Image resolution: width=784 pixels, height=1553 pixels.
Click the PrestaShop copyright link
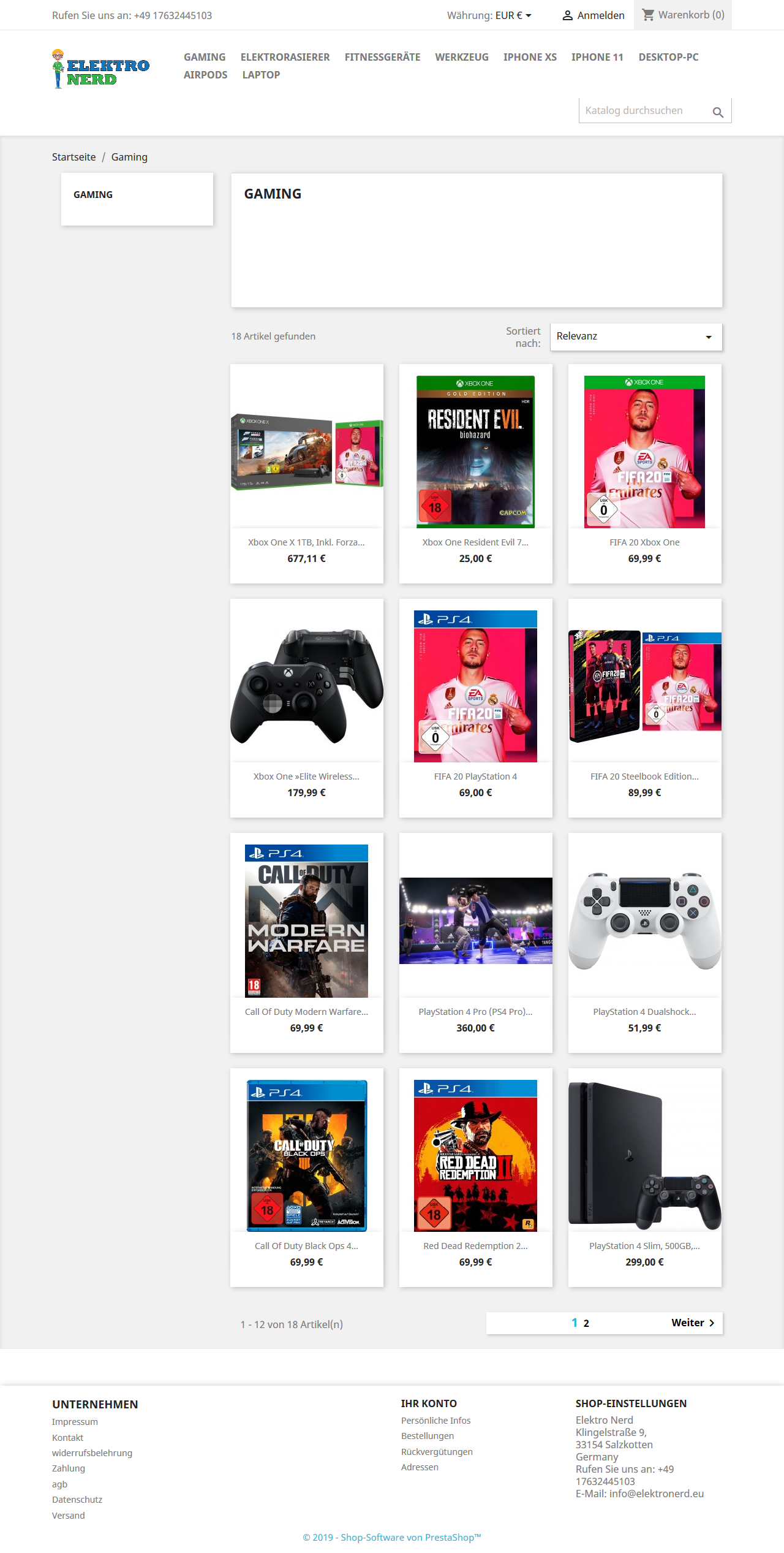click(x=392, y=1537)
